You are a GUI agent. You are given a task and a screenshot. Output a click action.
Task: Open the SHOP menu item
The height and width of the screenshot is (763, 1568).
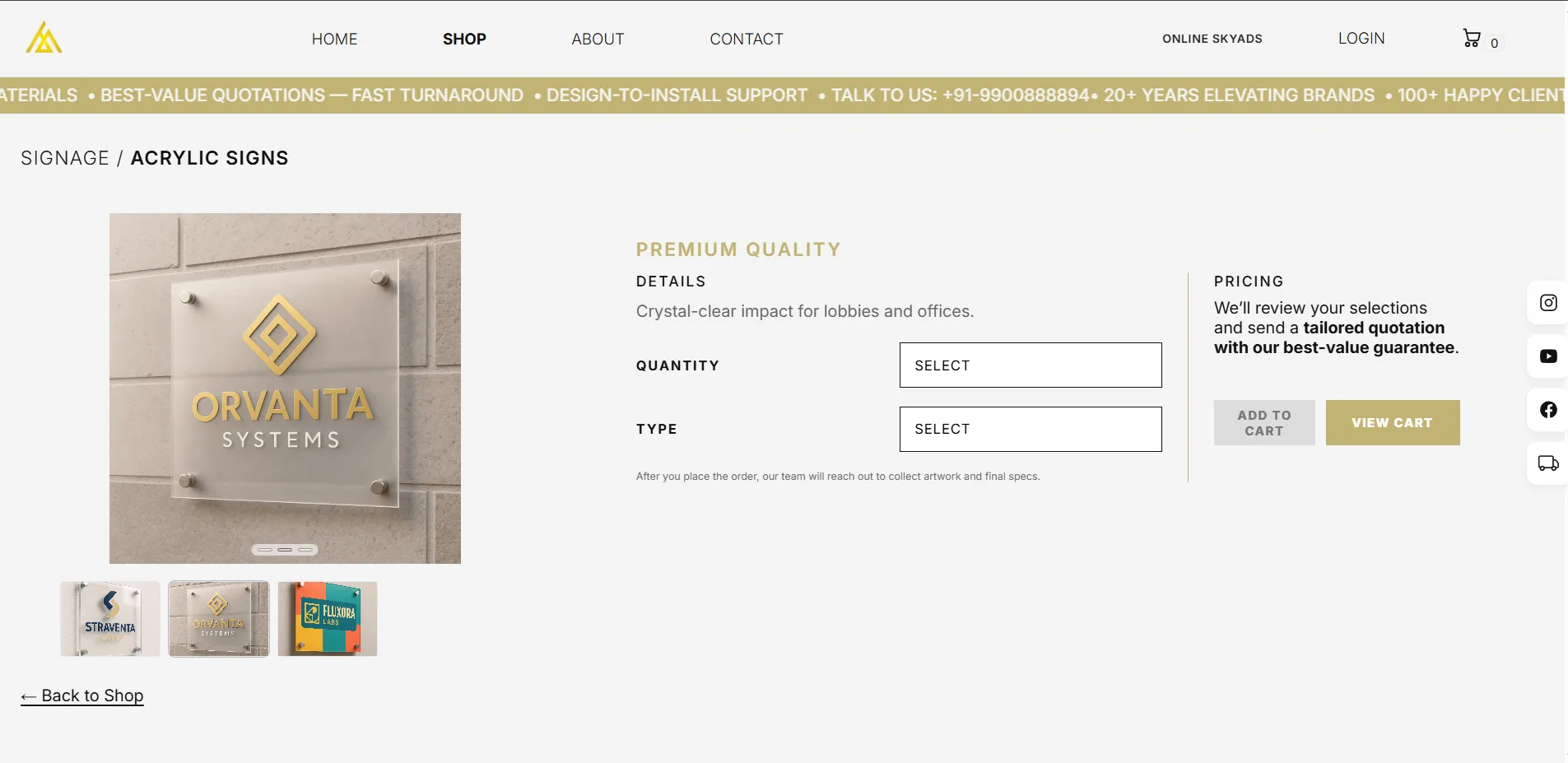pos(464,39)
